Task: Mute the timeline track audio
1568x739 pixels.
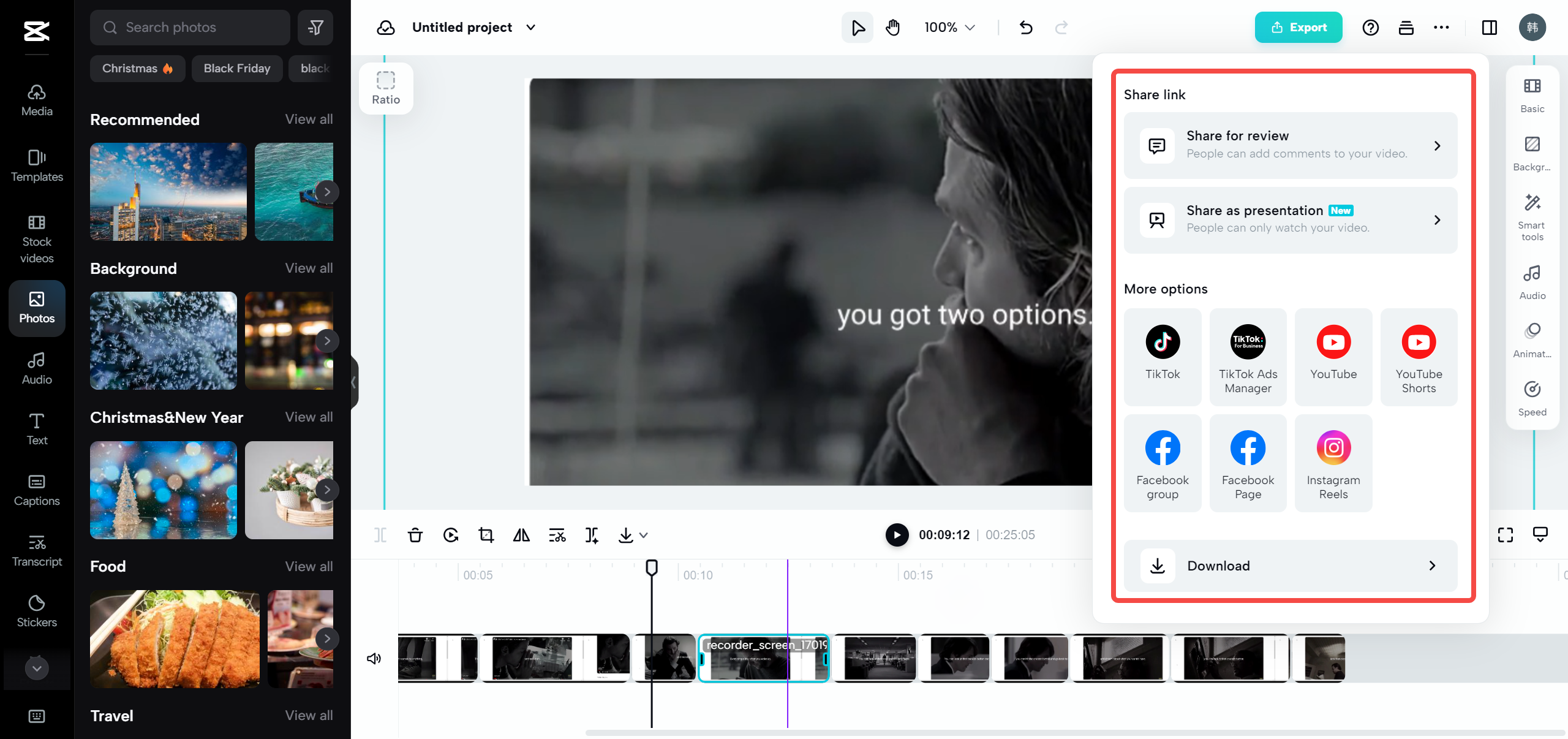Action: pyautogui.click(x=374, y=658)
